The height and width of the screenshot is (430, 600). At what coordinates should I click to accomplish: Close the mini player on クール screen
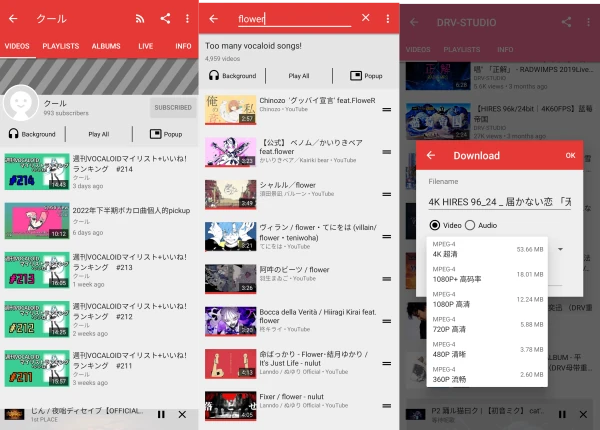182,414
